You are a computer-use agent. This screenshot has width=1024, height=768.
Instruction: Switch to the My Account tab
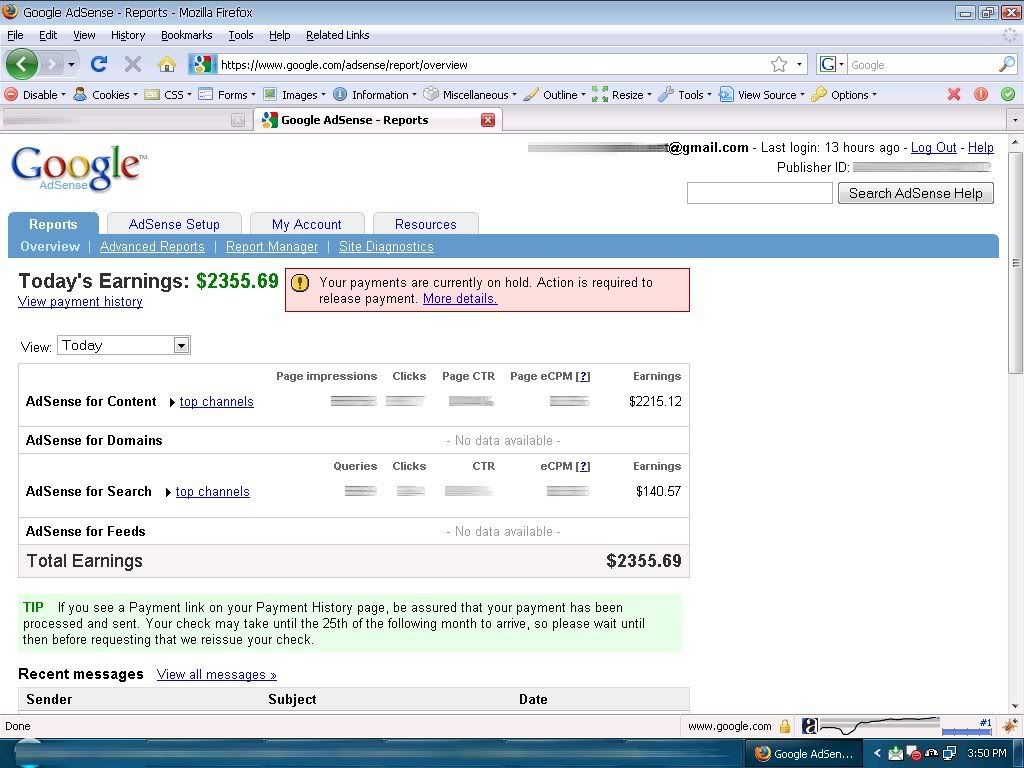(307, 224)
